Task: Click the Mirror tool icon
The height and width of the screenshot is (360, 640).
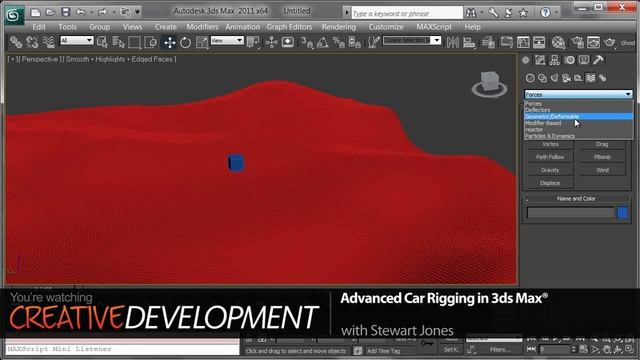Action: click(453, 42)
